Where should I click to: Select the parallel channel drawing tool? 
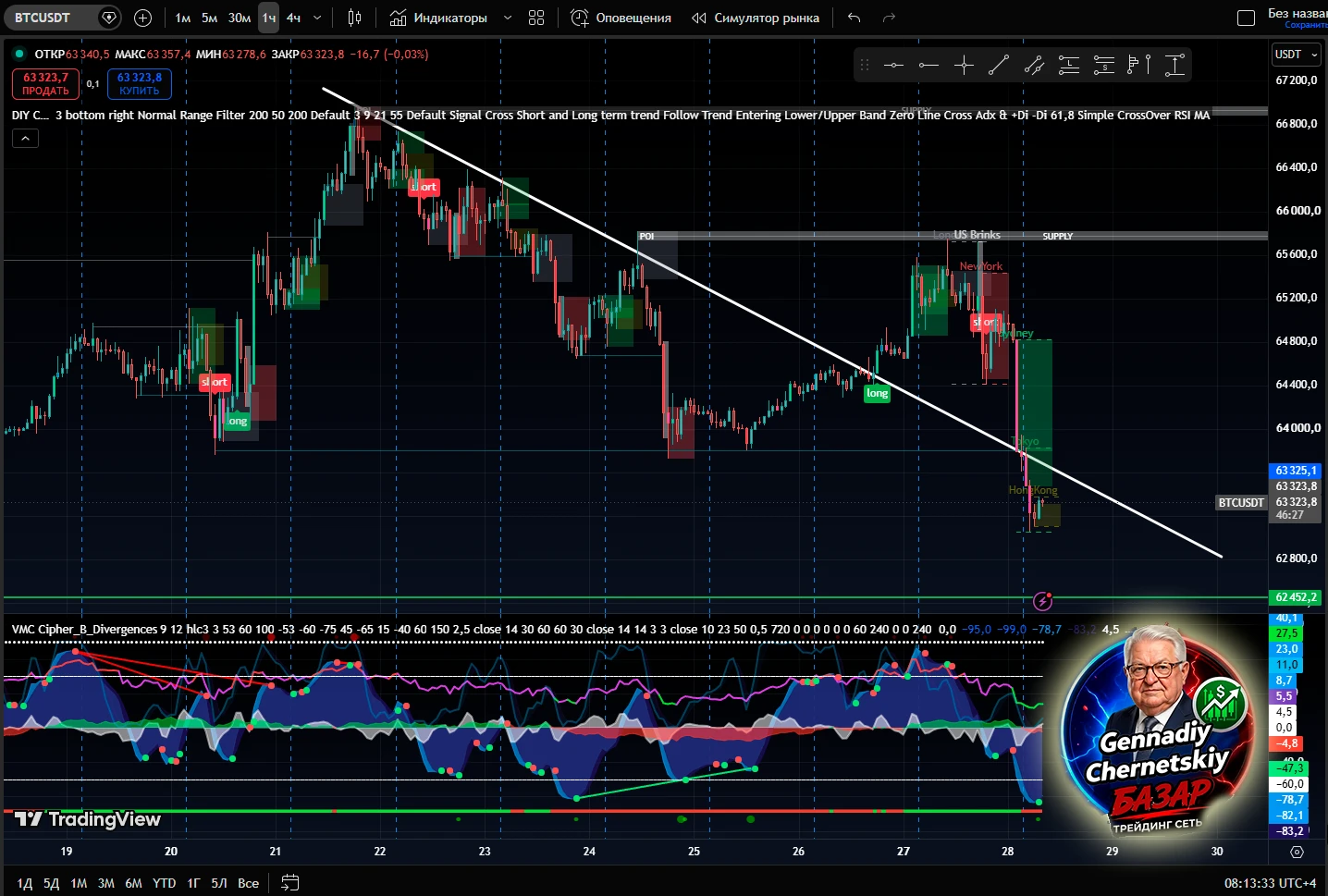(x=1034, y=65)
